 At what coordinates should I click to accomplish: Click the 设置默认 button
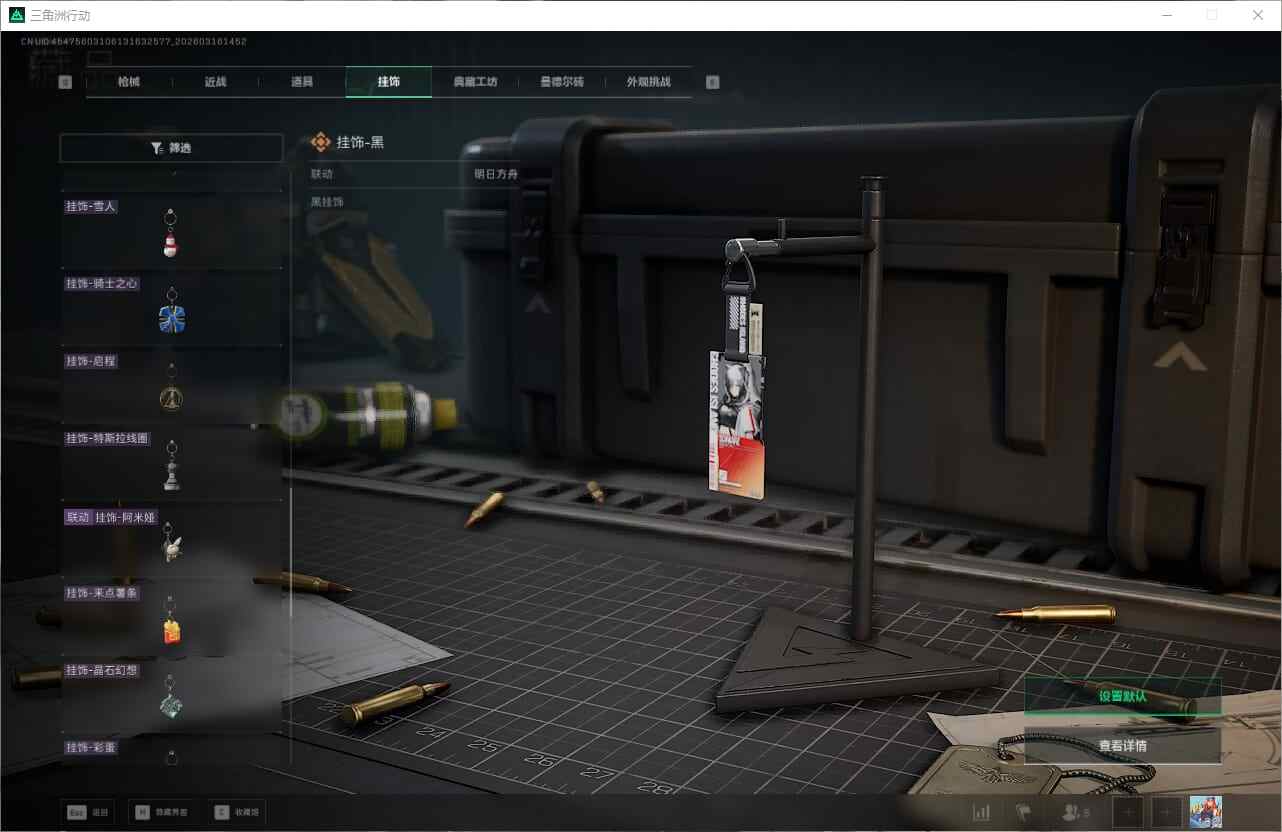pos(1122,696)
